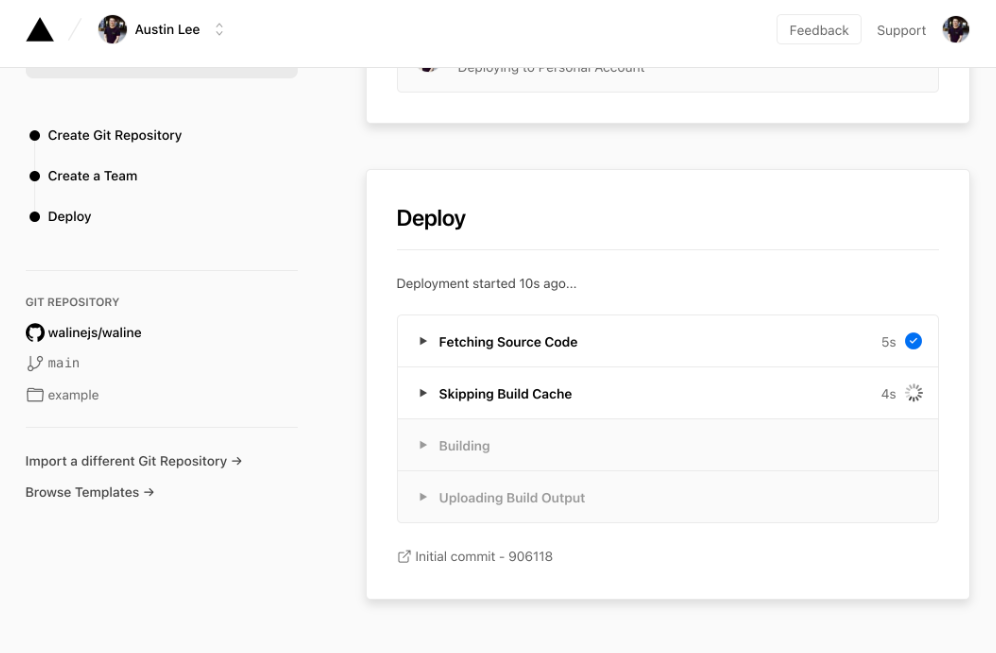Open the account scope switcher chevrons
The image size is (996, 653).
click(x=219, y=30)
